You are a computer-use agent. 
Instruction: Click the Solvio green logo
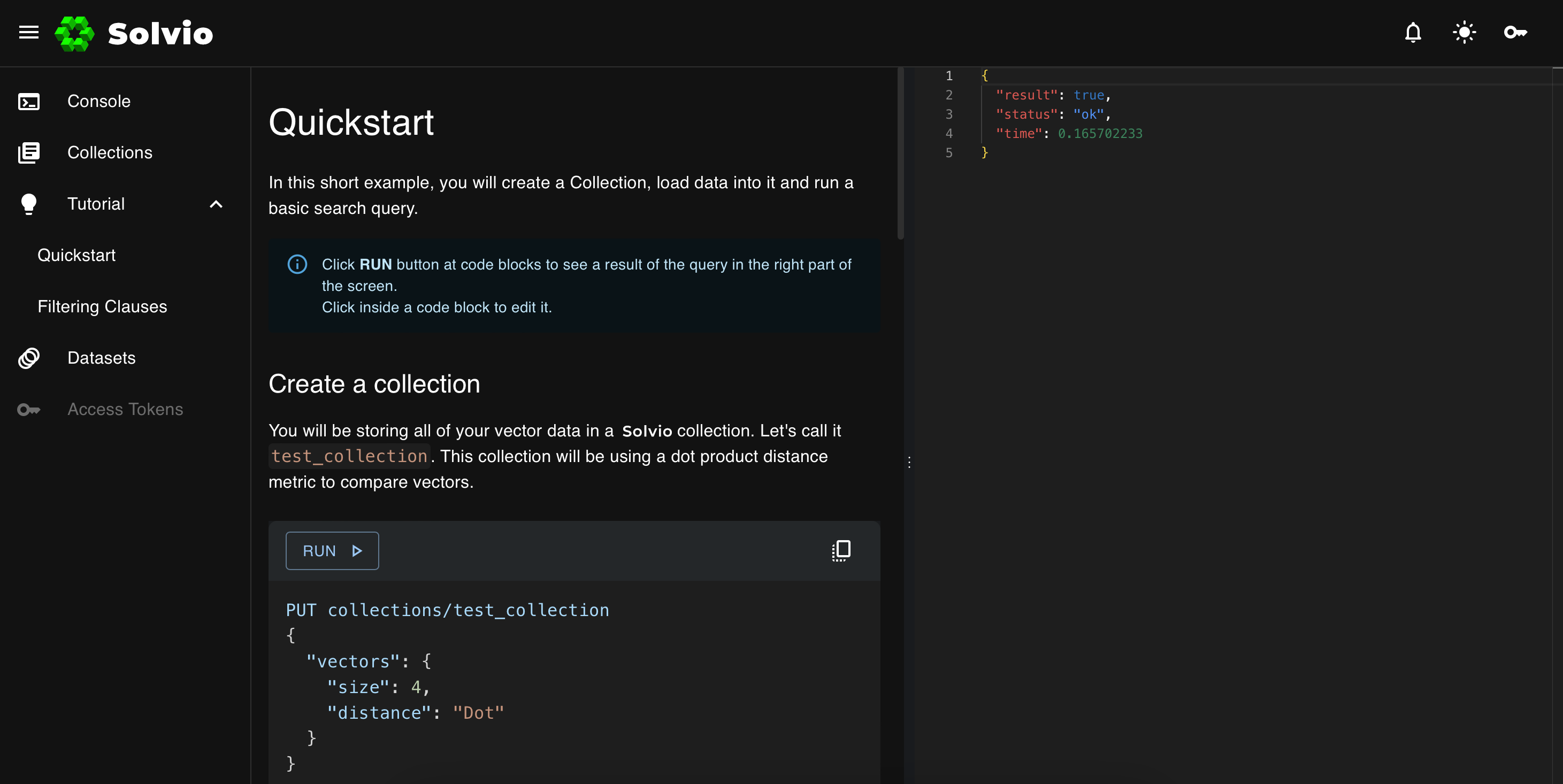coord(74,33)
